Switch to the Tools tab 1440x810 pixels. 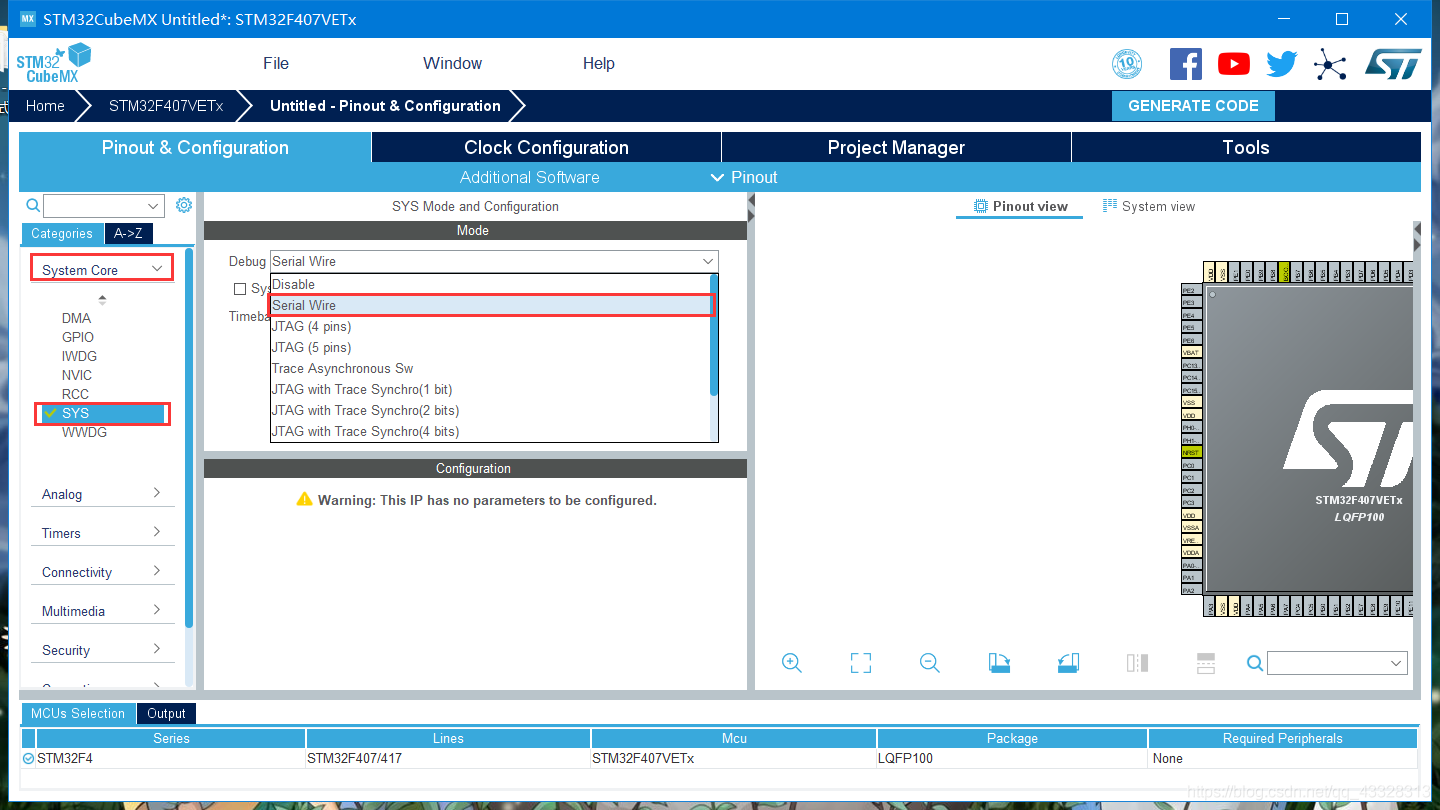tap(1246, 147)
